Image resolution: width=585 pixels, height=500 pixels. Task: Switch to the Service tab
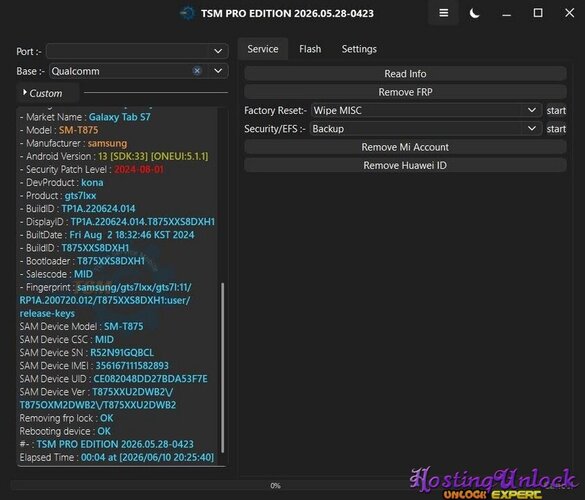coord(263,49)
